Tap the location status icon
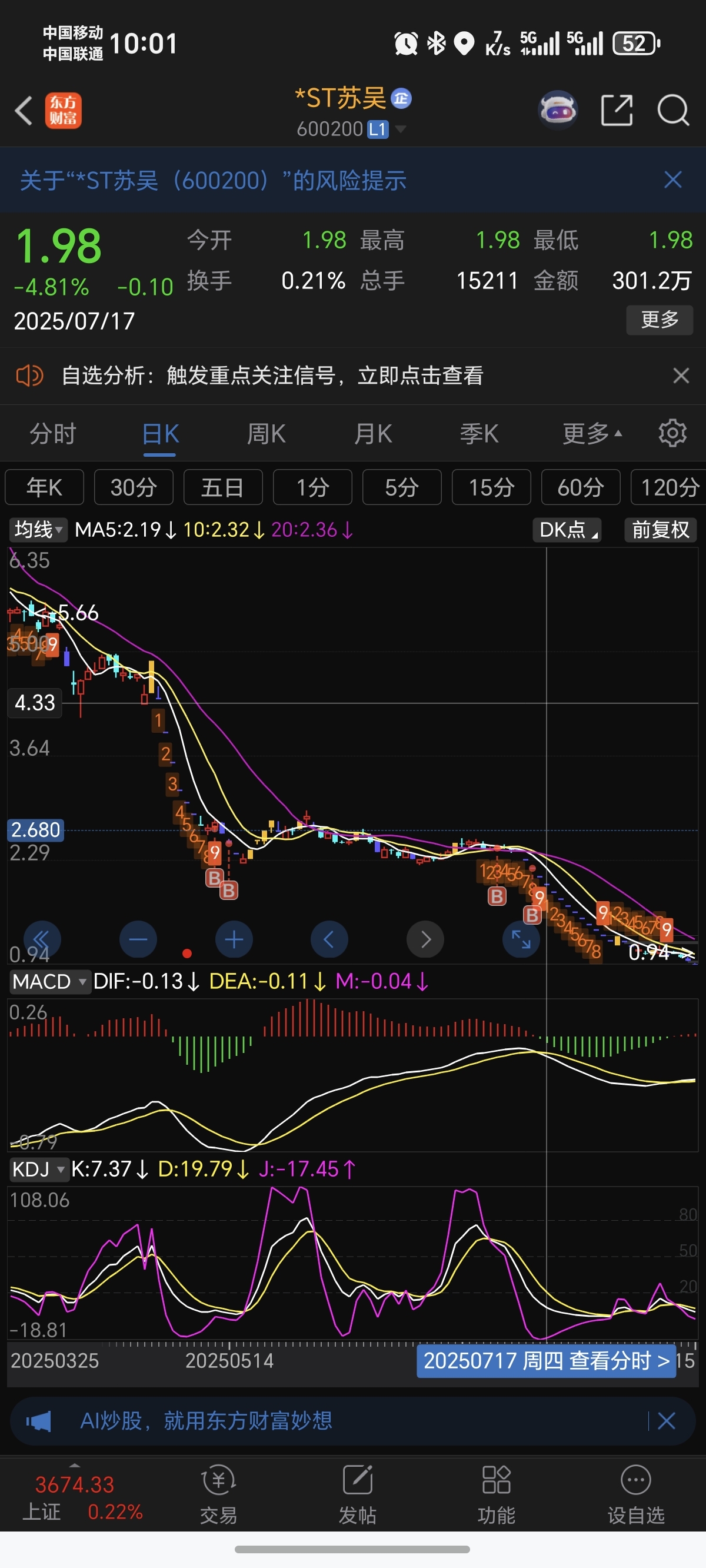706x1568 pixels. click(464, 43)
